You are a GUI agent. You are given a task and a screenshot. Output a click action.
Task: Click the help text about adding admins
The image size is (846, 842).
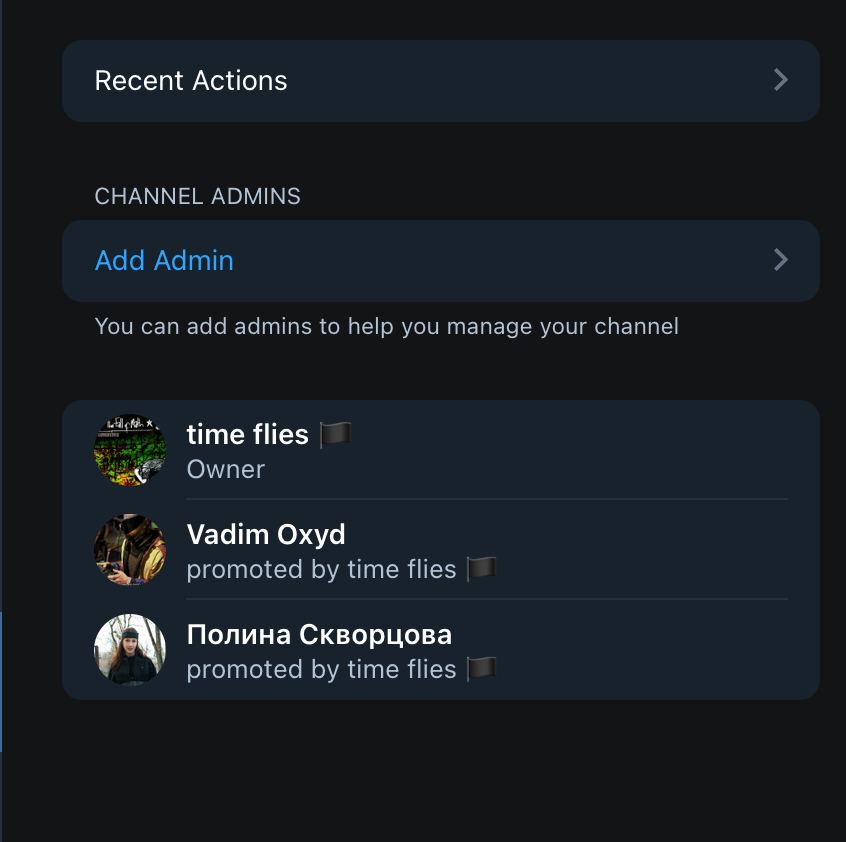[x=386, y=326]
